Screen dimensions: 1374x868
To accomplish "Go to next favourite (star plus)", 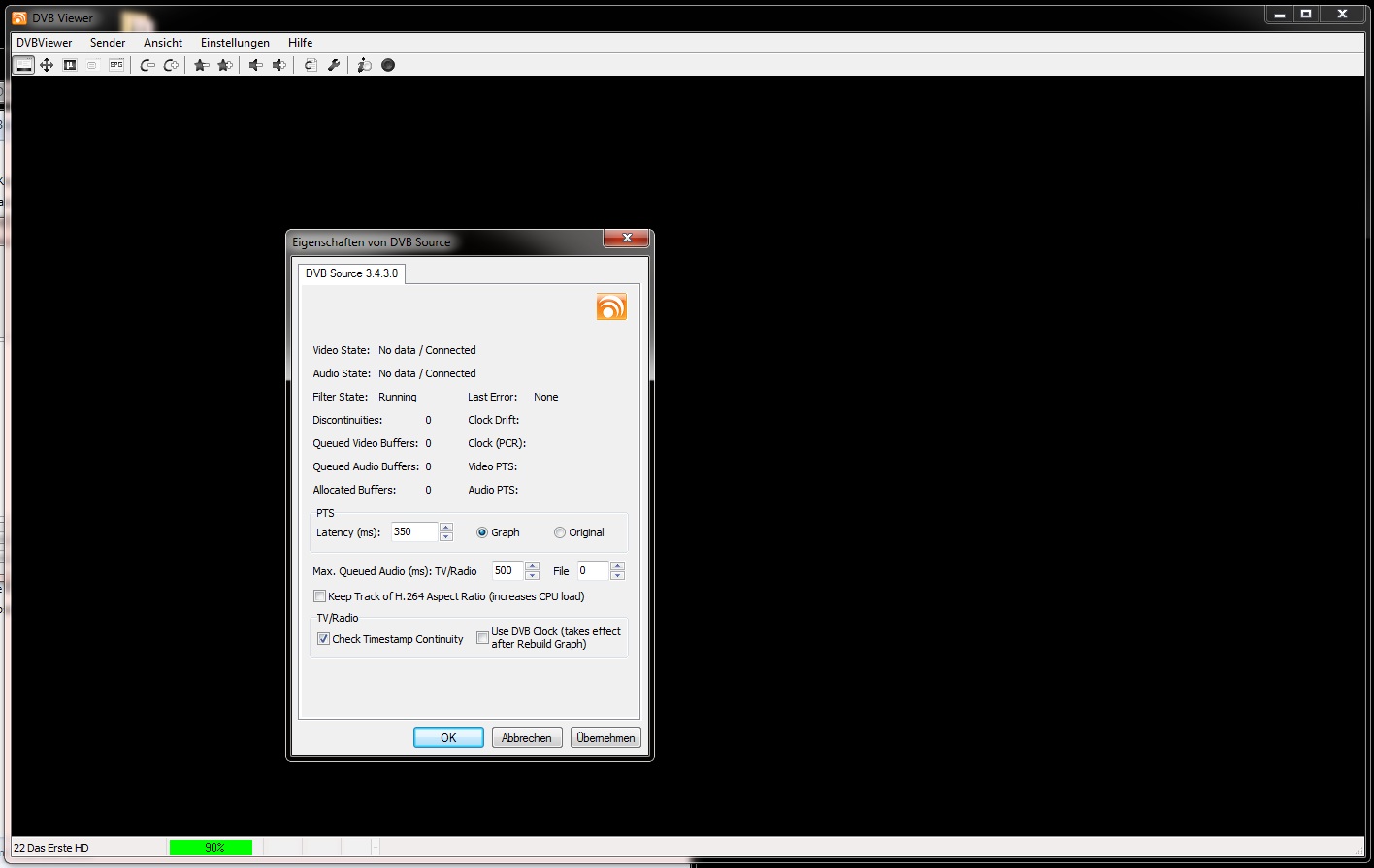I will 225,65.
